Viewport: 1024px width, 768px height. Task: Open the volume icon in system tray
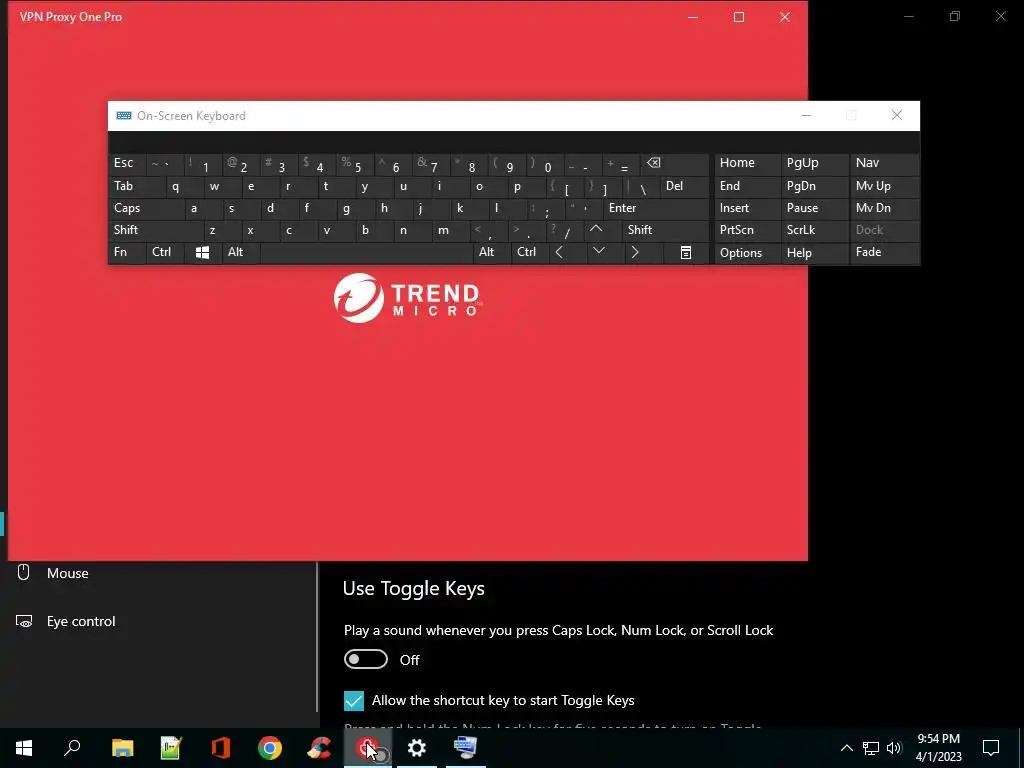(x=894, y=748)
